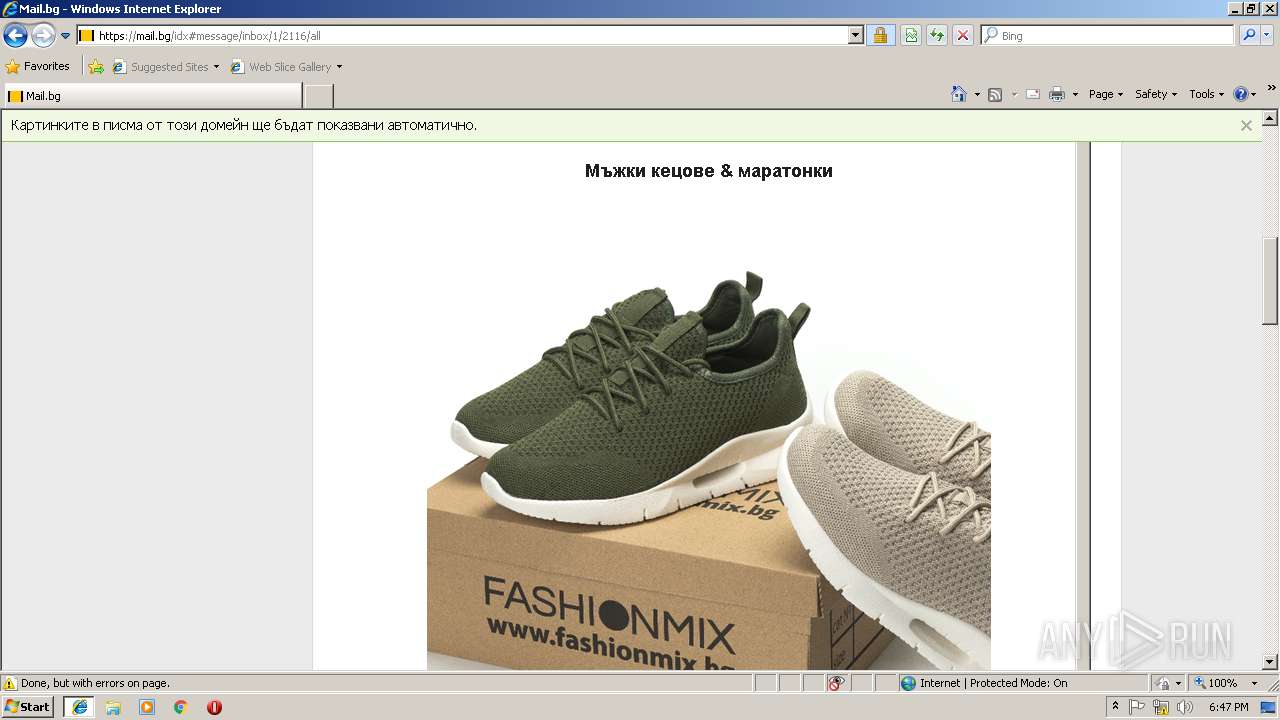The image size is (1280, 720).
Task: Open a new blank tab
Action: (x=318, y=96)
